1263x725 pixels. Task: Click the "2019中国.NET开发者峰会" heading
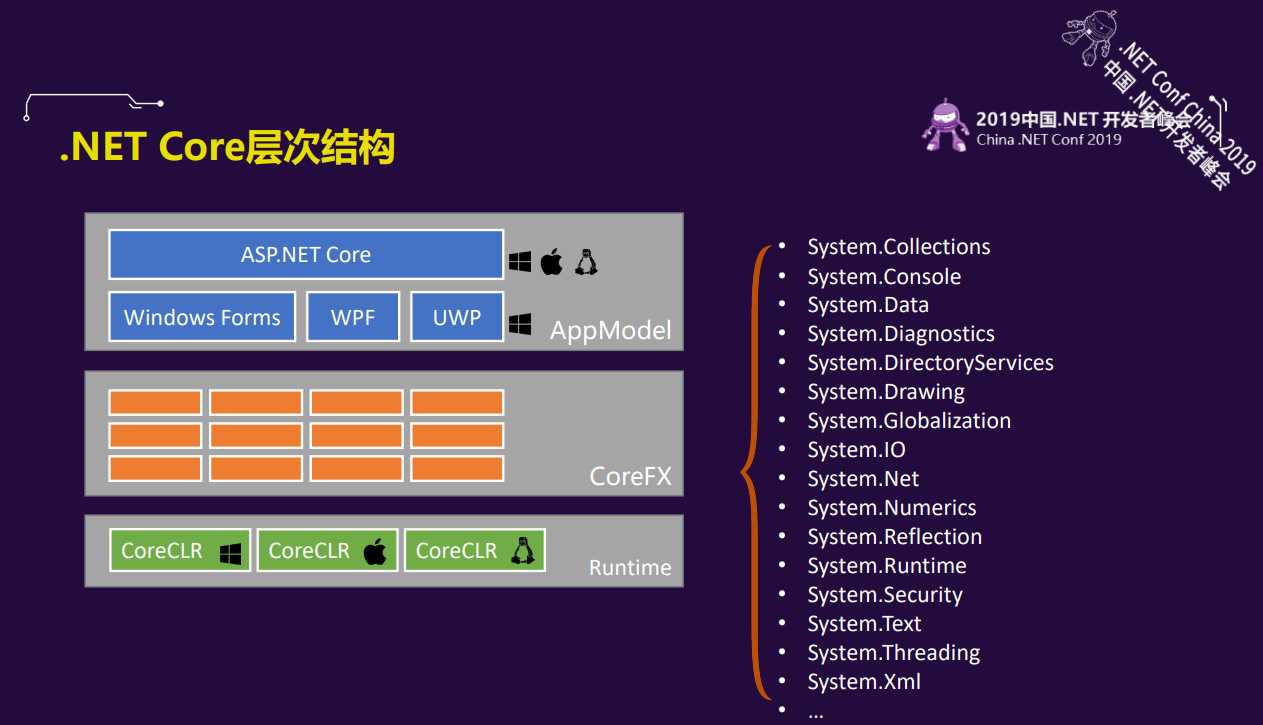click(x=1083, y=121)
